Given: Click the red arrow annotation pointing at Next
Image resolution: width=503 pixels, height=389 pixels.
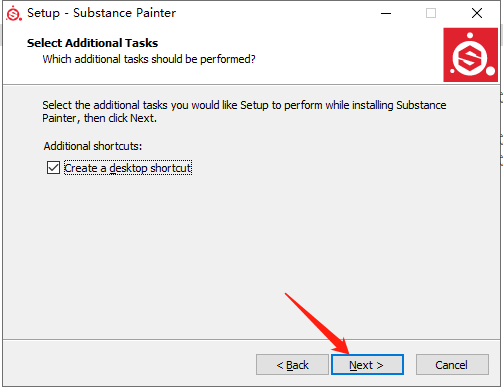Looking at the screenshot, I should tap(317, 323).
